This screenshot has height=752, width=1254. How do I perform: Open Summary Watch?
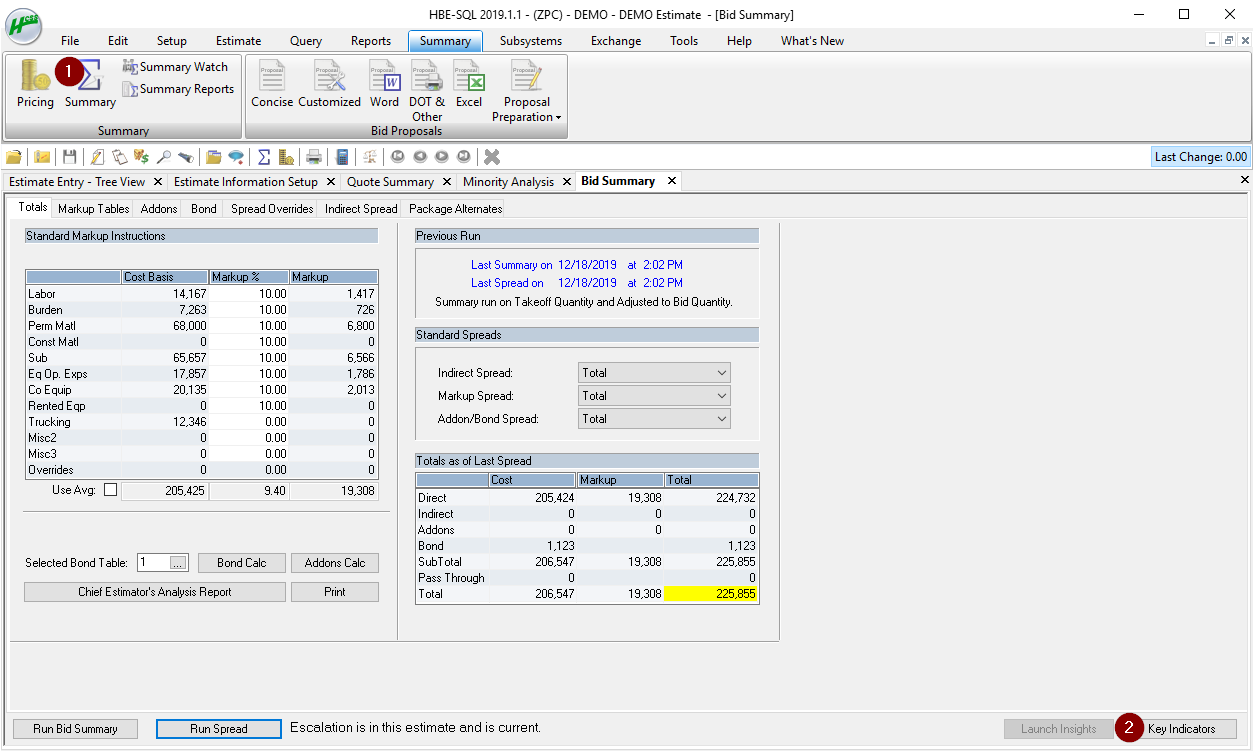177,66
